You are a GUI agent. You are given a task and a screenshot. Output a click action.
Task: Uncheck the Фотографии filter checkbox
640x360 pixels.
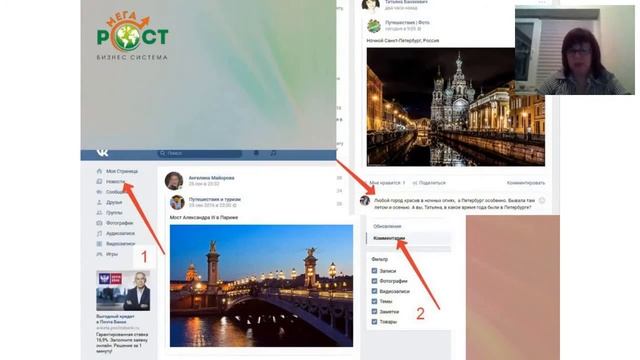pyautogui.click(x=374, y=281)
